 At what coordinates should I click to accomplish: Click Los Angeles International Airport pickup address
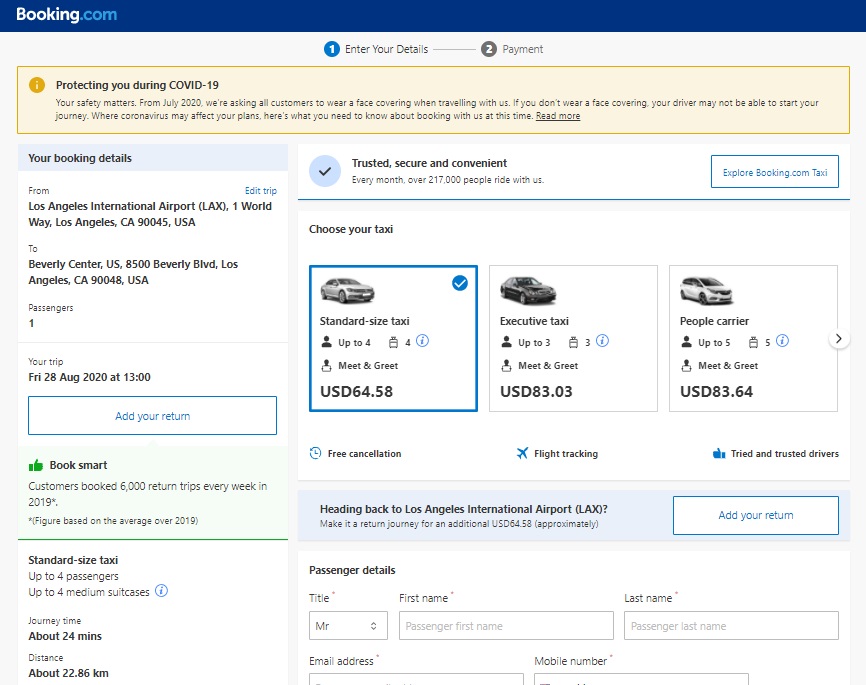coord(150,214)
